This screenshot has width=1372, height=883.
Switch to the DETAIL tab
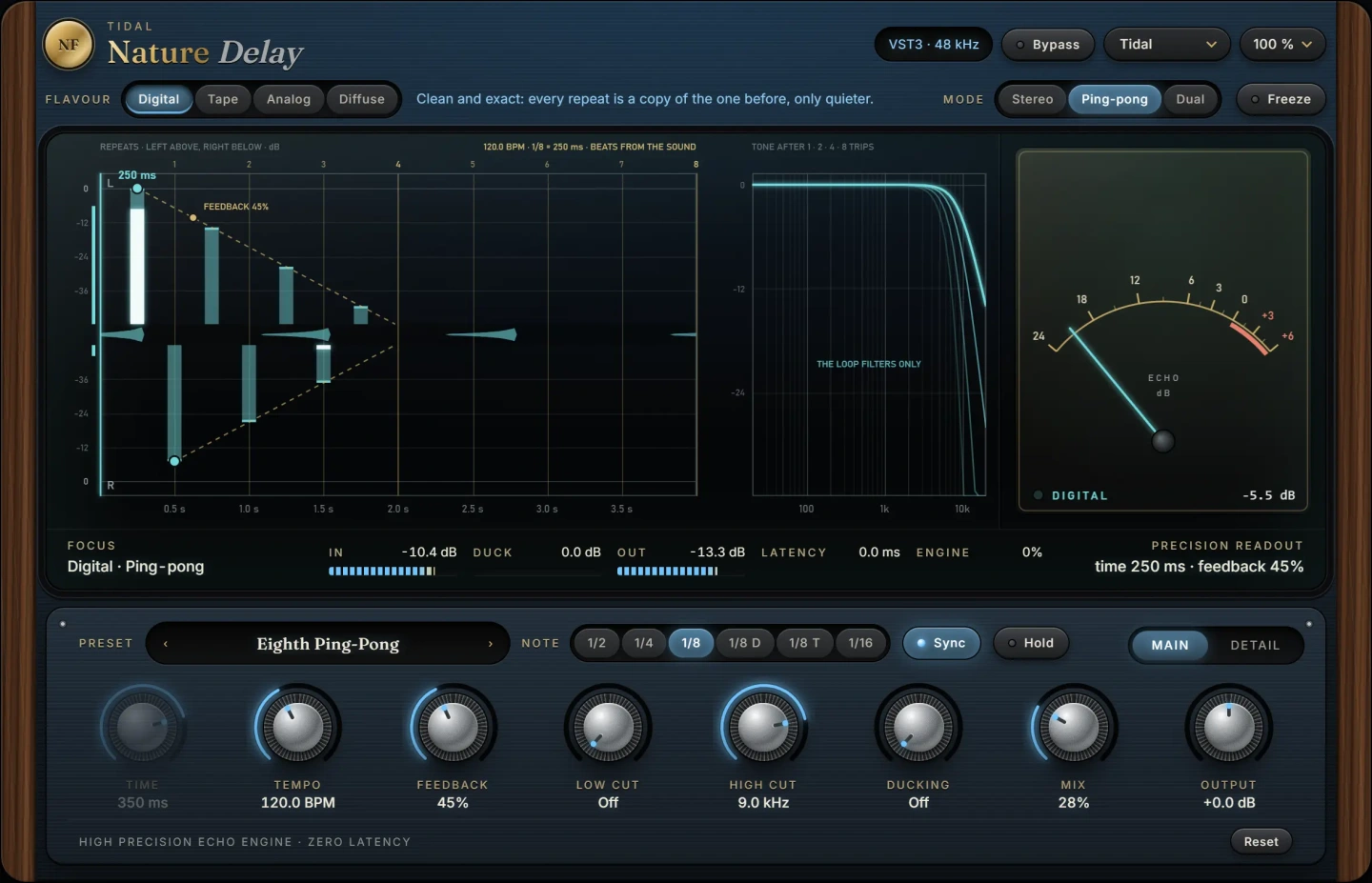pos(1255,645)
